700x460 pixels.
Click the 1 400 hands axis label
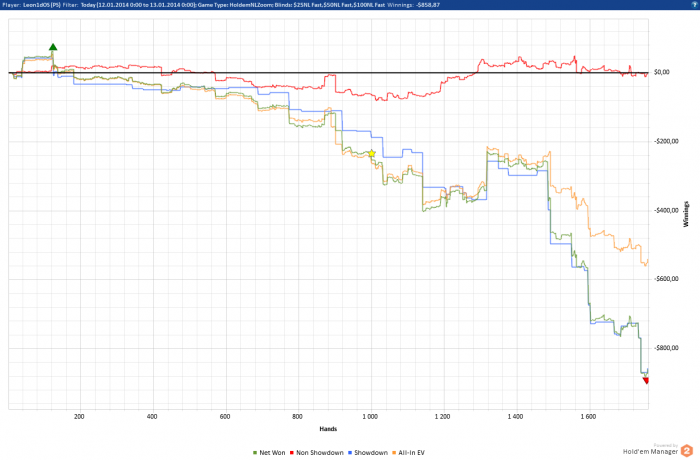pyautogui.click(x=515, y=416)
